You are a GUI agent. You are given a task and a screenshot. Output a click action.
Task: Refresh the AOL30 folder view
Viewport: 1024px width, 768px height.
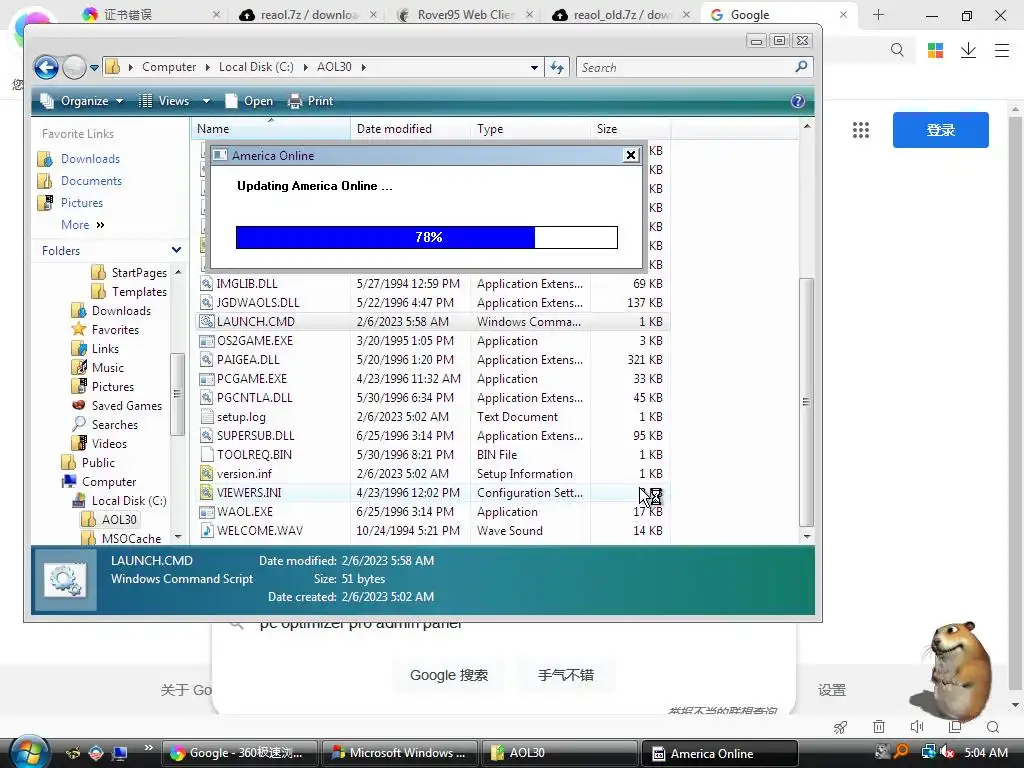(x=557, y=67)
